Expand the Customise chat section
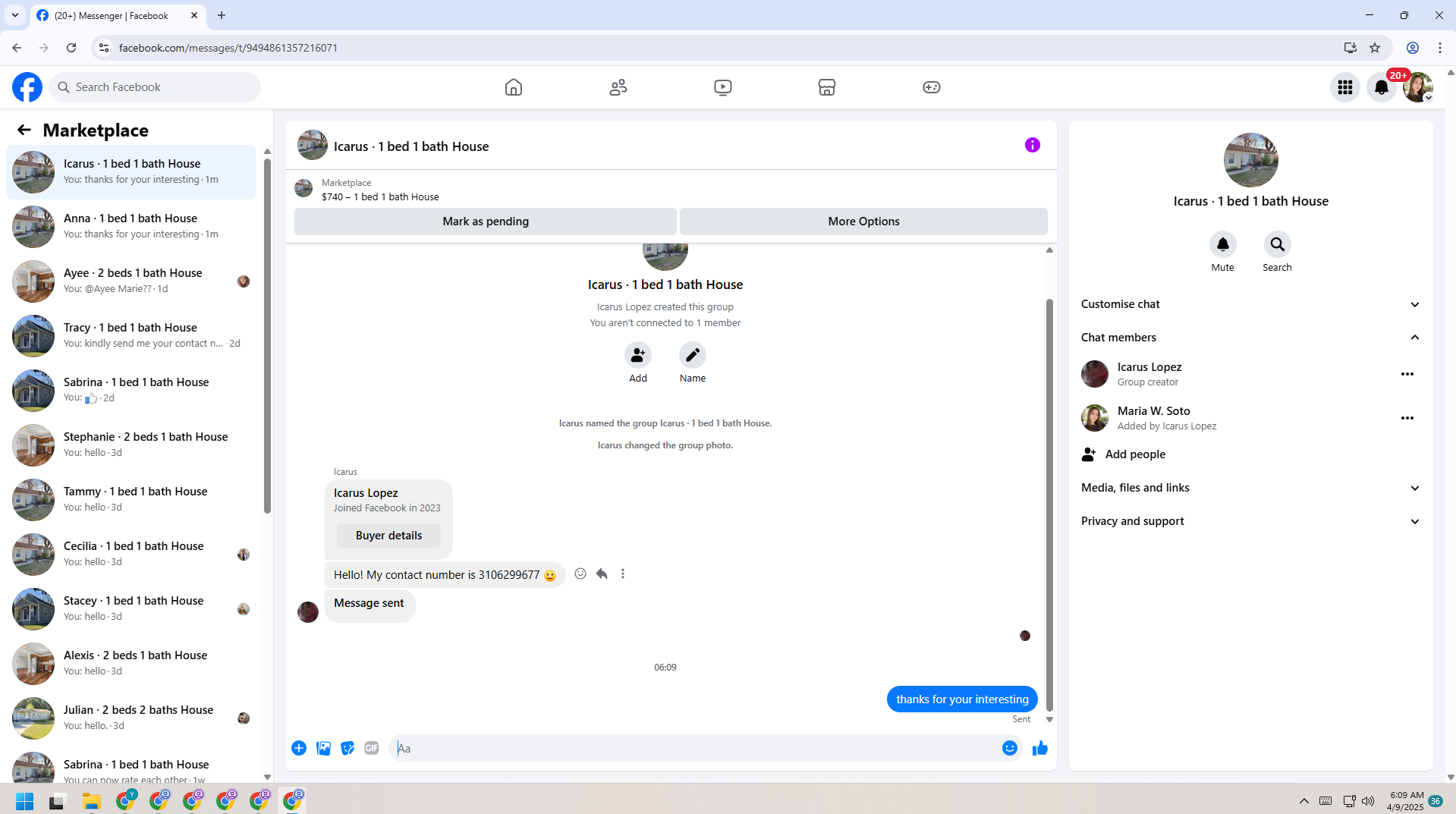1456x814 pixels. 1250,304
